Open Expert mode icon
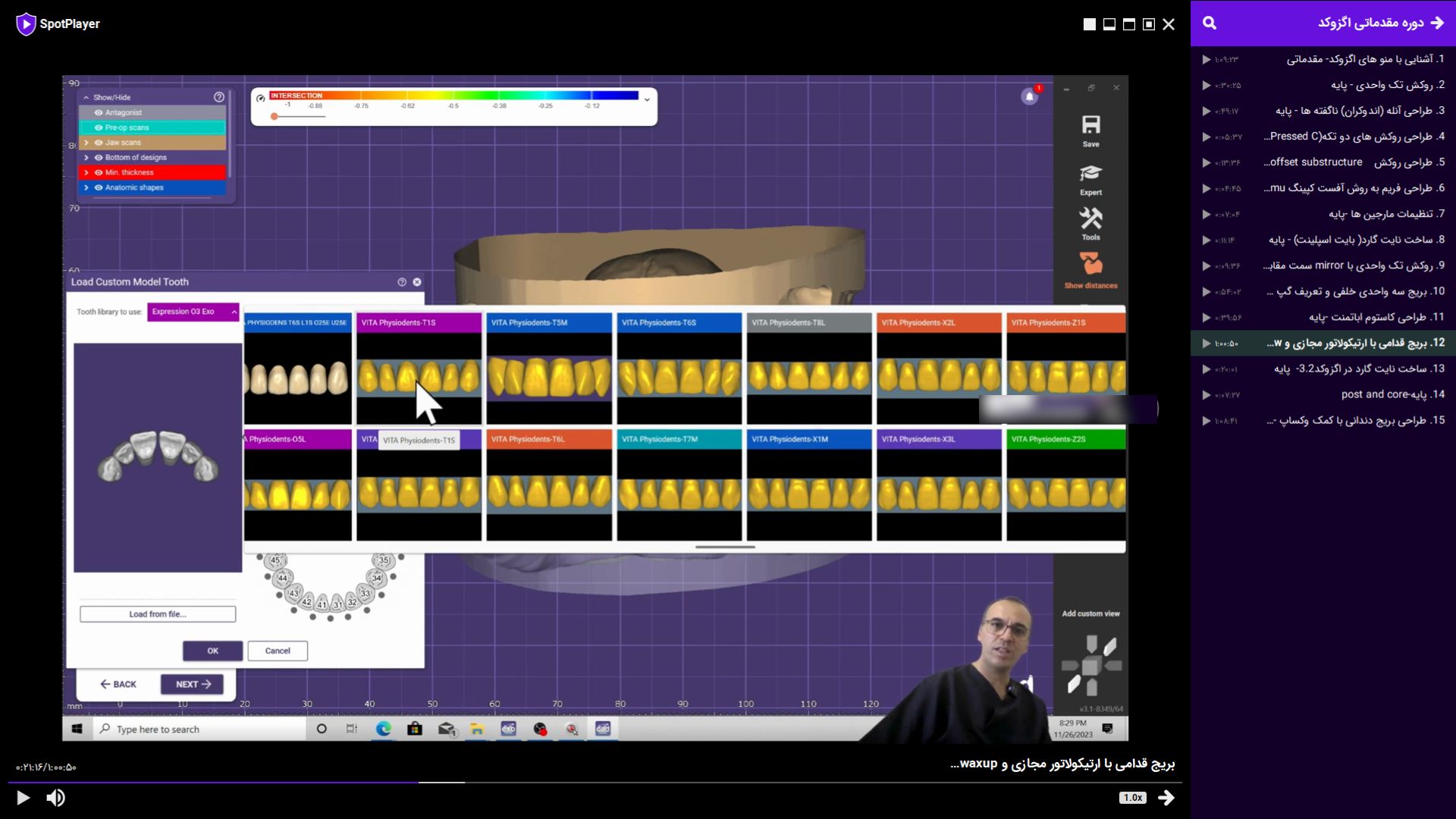The width and height of the screenshot is (1456, 819). pyautogui.click(x=1090, y=180)
